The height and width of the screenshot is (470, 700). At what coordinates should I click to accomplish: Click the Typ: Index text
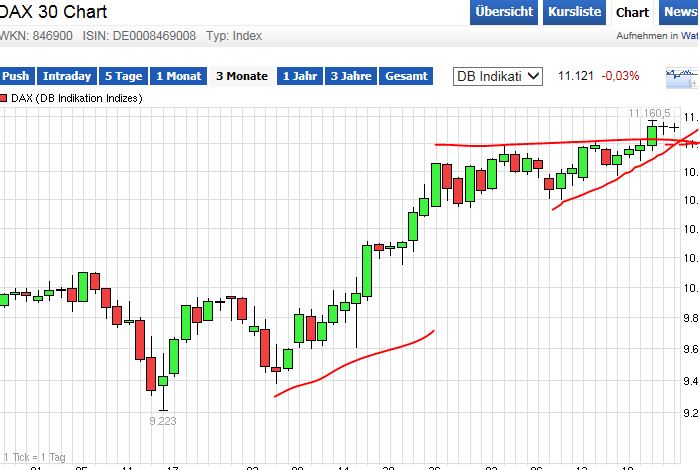[234, 36]
